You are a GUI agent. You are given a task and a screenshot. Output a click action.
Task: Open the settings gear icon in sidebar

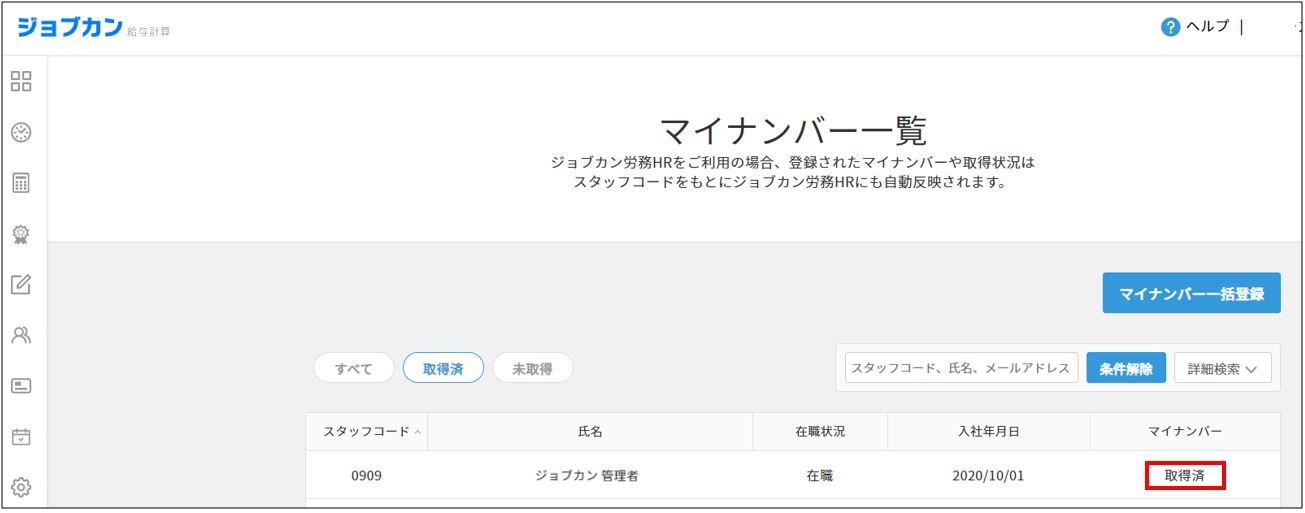pos(21,487)
